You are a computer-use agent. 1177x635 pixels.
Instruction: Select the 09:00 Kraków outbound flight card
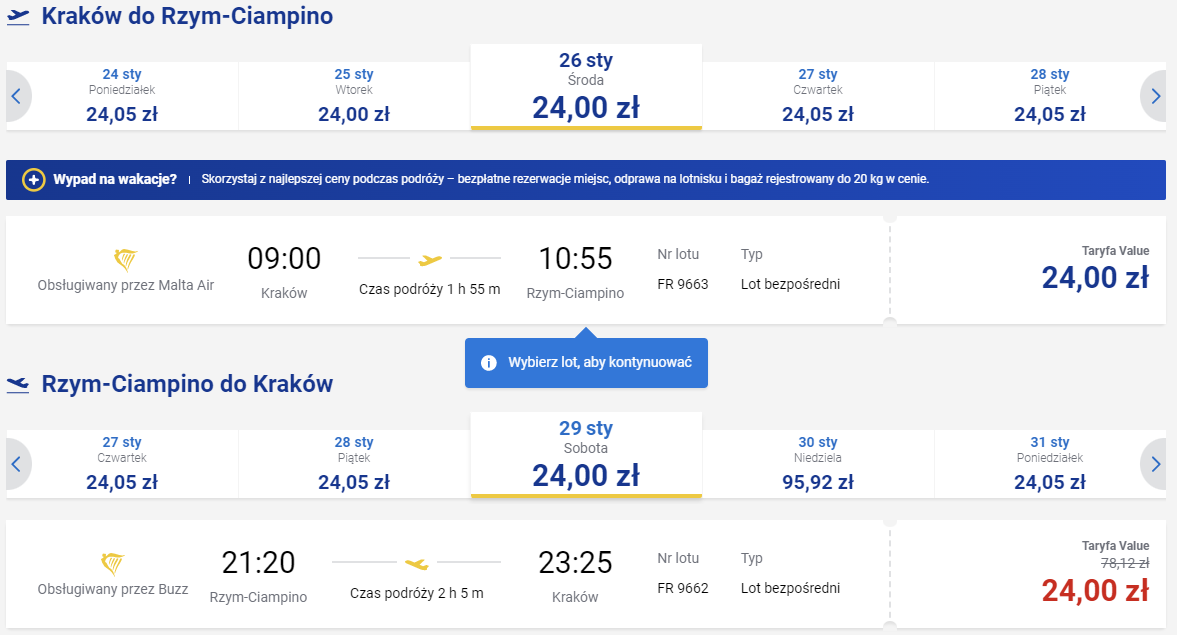point(447,270)
